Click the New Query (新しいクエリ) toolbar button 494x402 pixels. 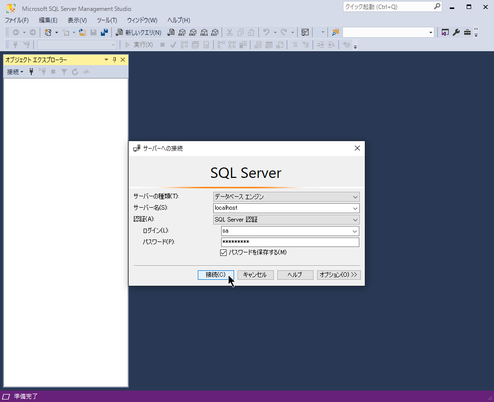[138, 32]
